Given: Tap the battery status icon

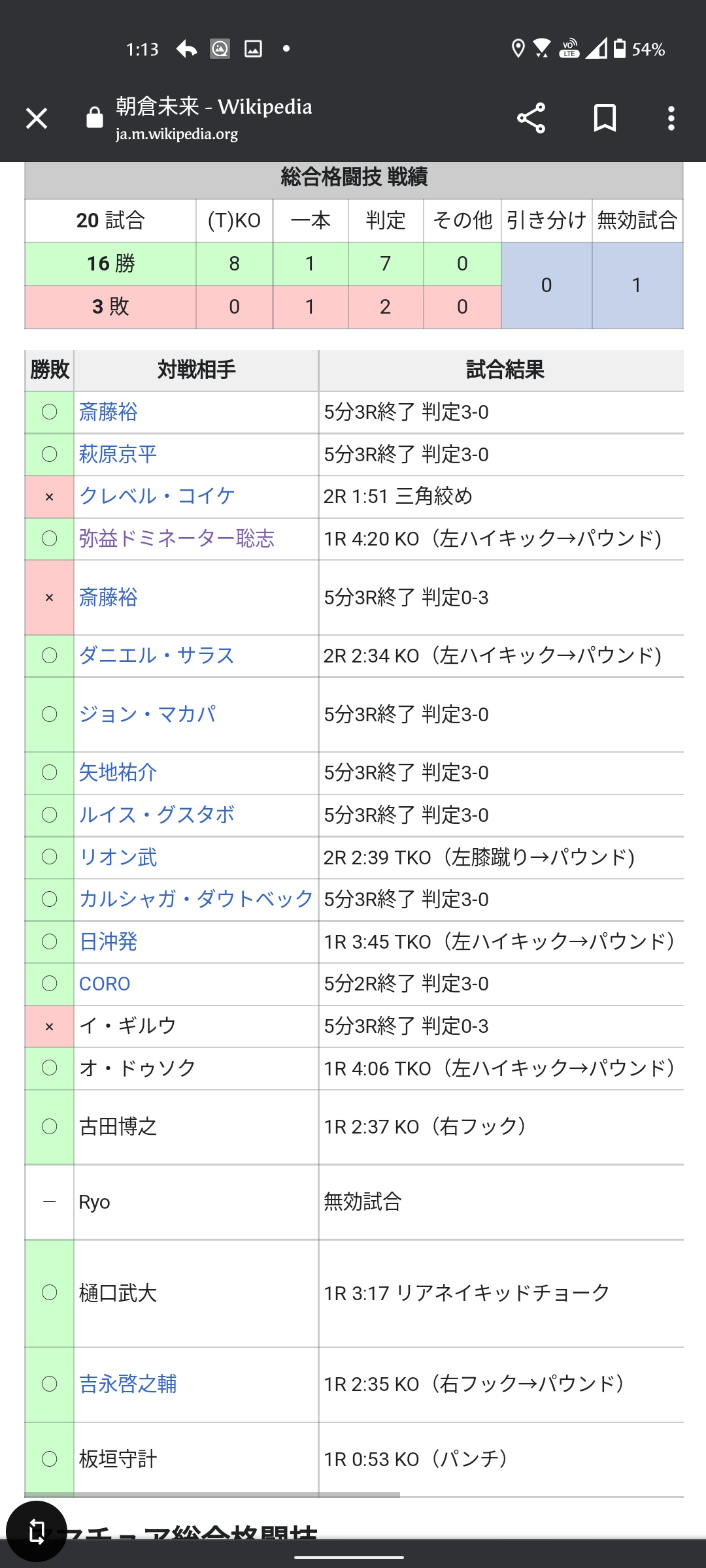Looking at the screenshot, I should 620,49.
